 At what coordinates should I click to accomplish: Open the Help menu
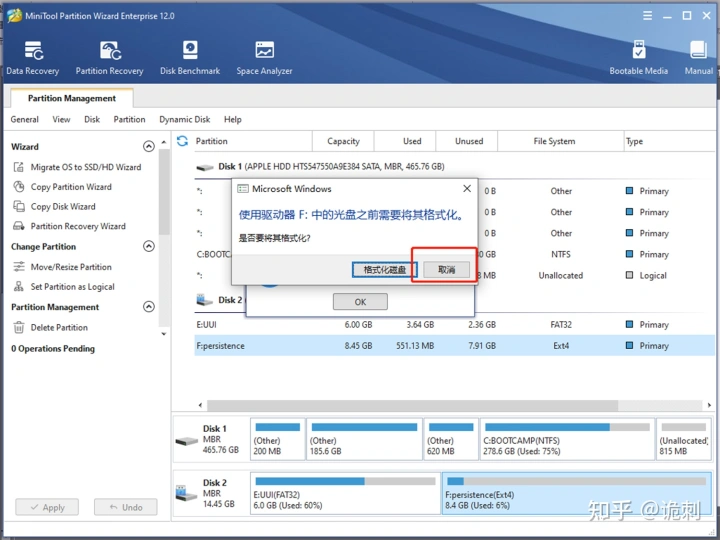(x=233, y=119)
